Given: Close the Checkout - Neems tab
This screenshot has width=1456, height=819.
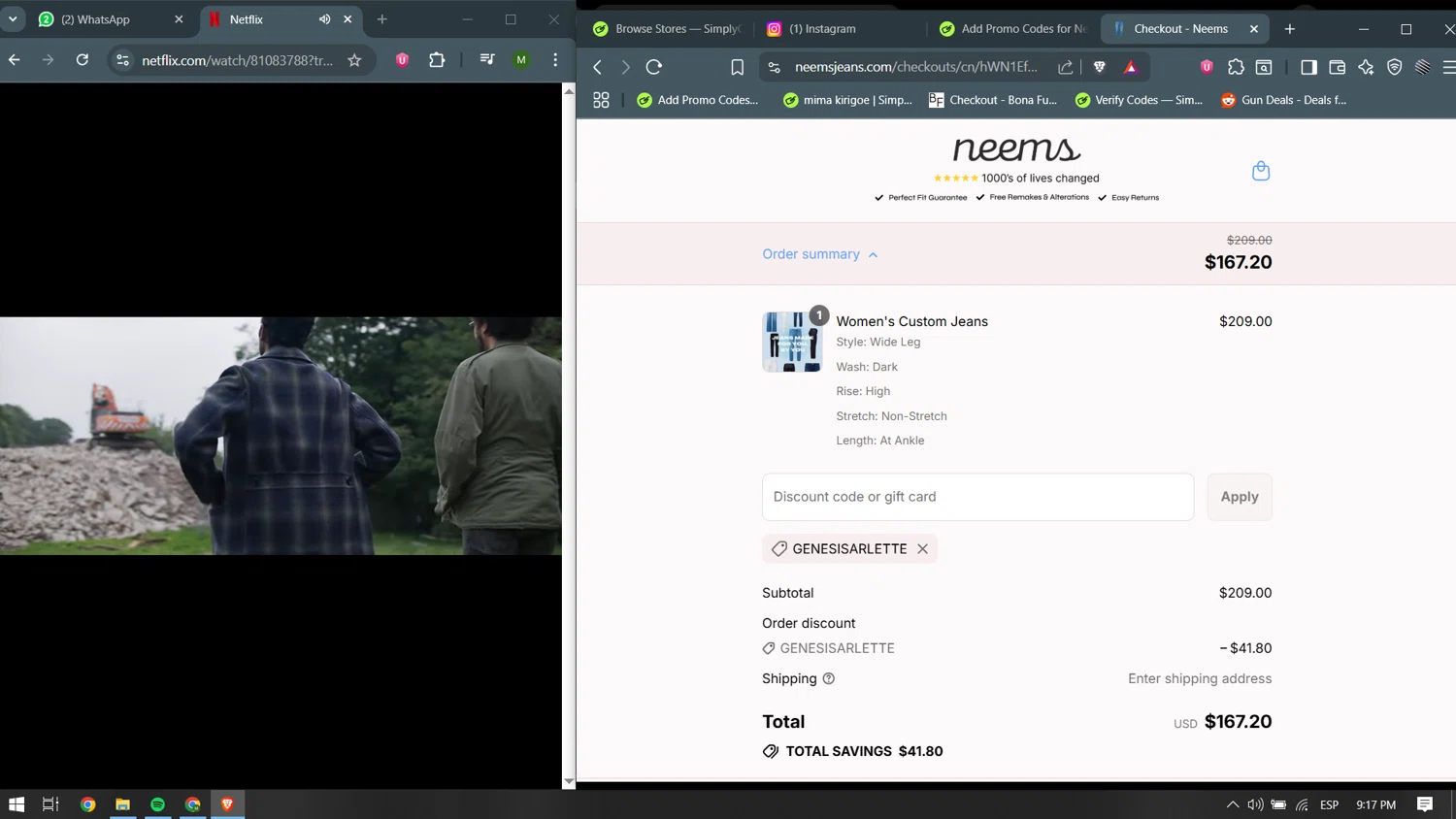Looking at the screenshot, I should tap(1254, 29).
